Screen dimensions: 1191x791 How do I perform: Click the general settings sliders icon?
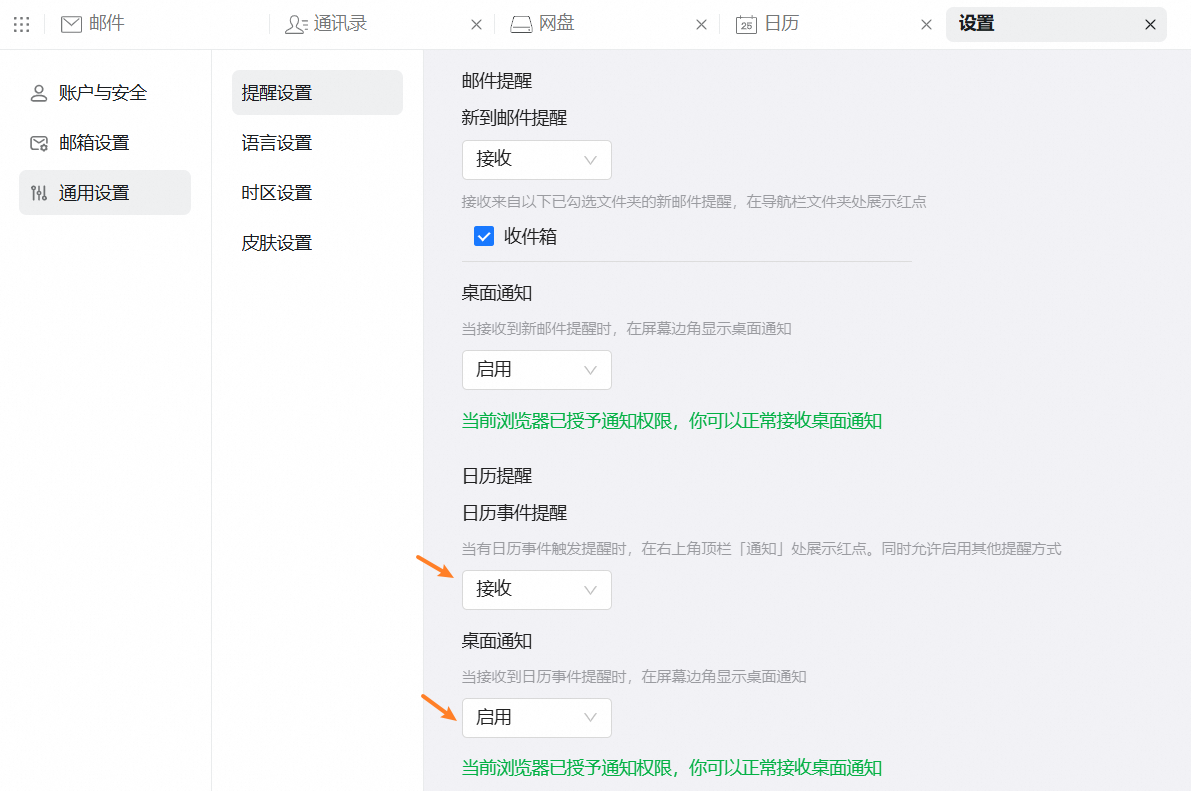click(39, 193)
